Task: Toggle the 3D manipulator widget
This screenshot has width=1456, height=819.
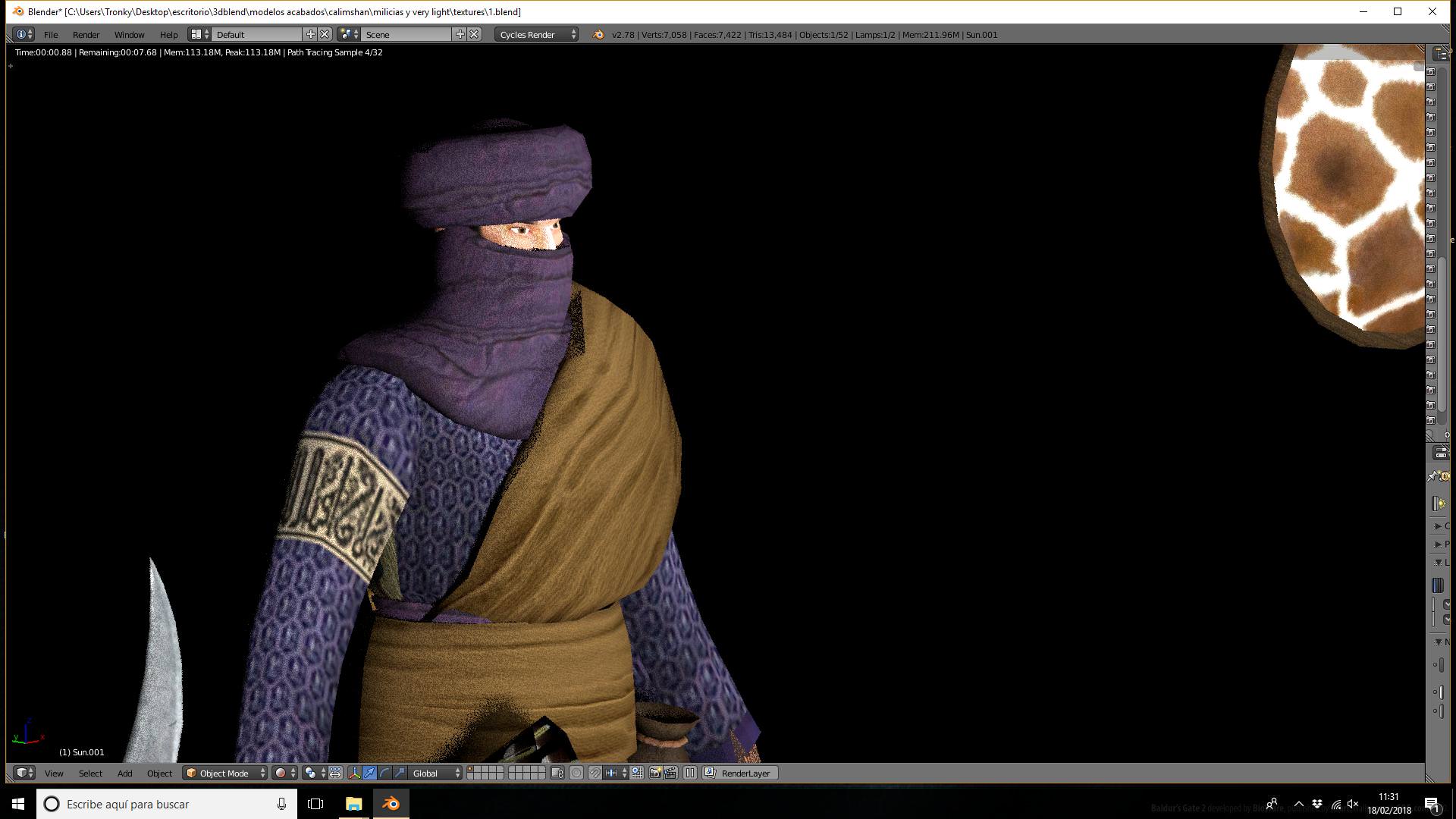Action: tap(354, 773)
